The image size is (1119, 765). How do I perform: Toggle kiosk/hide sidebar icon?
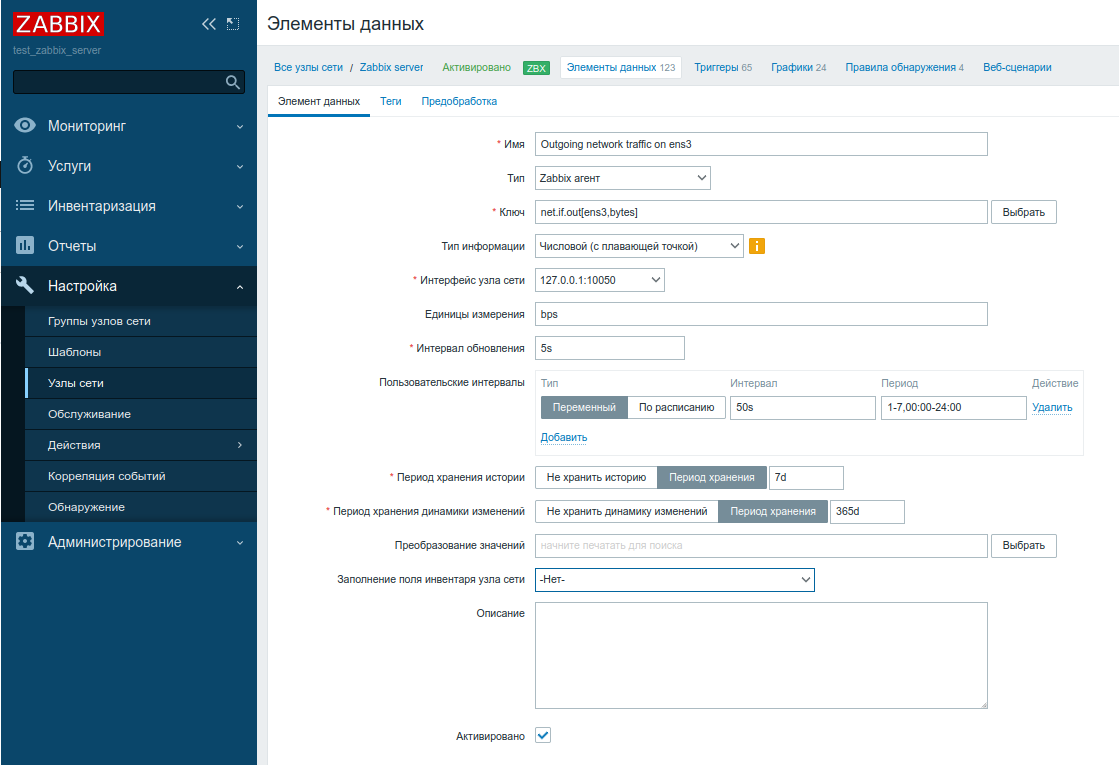click(x=233, y=24)
